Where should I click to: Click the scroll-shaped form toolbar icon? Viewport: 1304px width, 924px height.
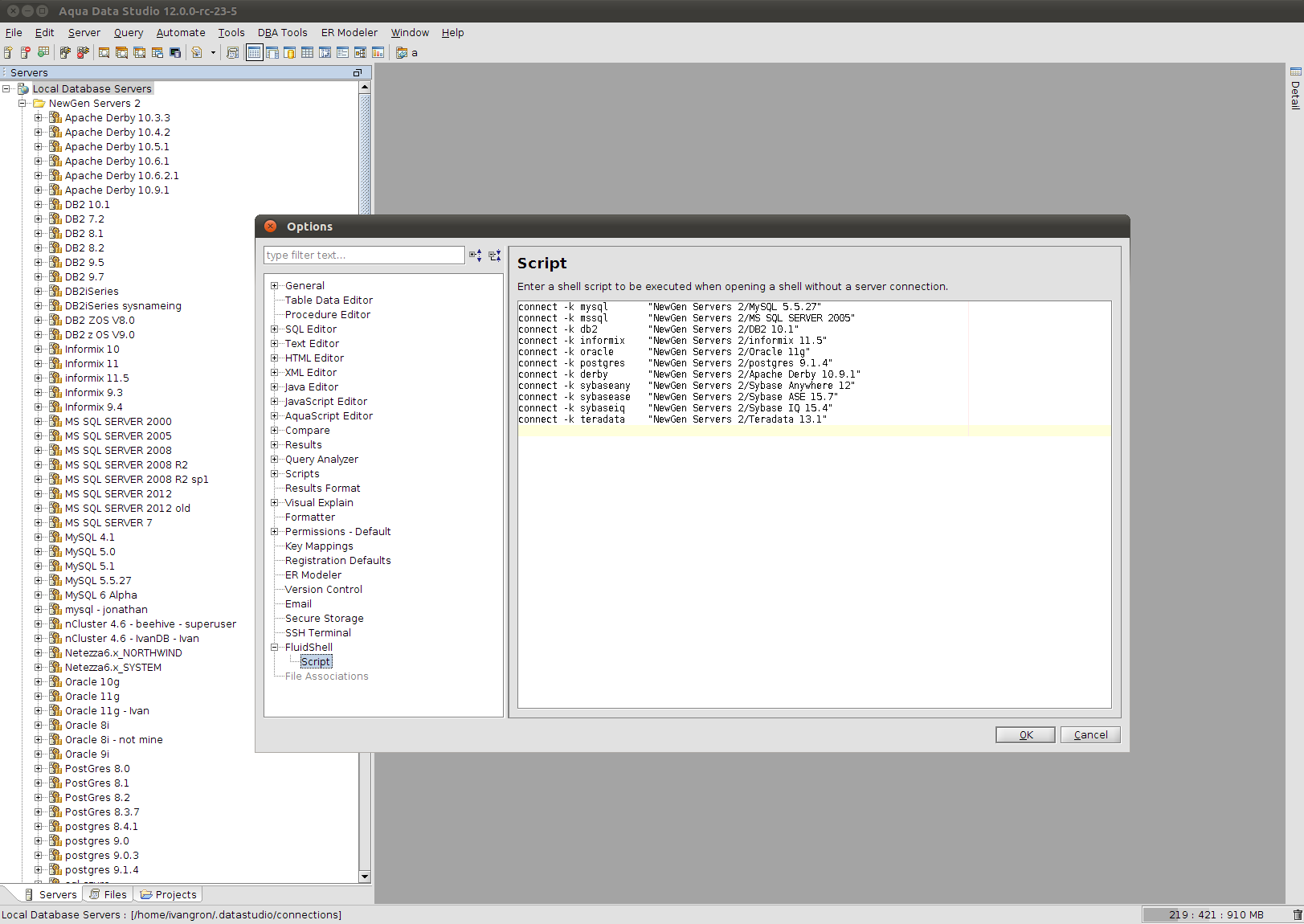click(233, 53)
